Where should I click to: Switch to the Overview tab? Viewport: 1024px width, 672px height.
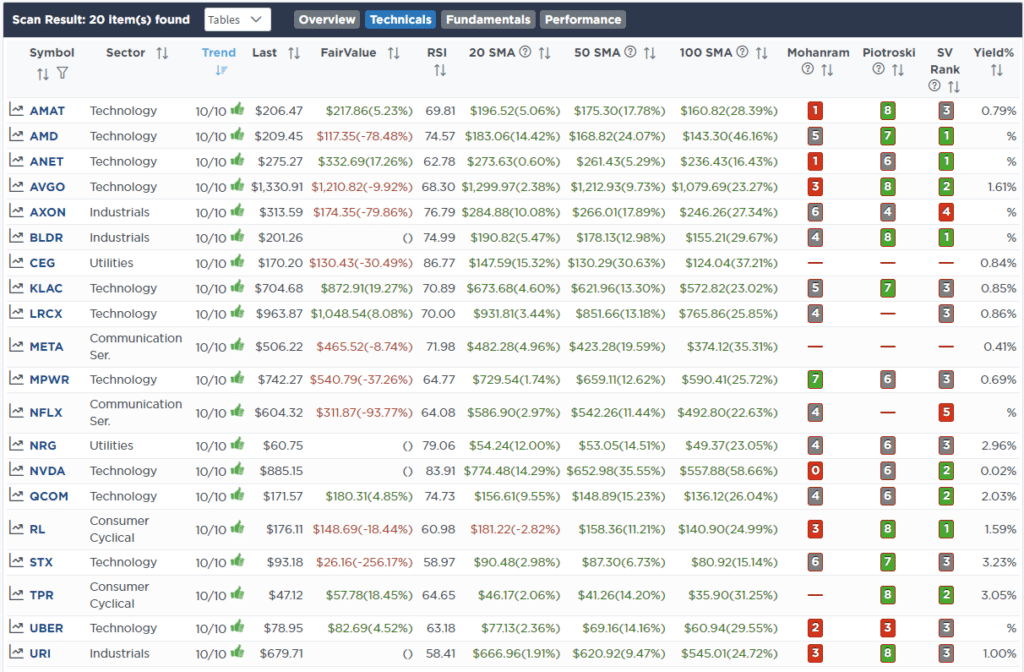pos(327,20)
